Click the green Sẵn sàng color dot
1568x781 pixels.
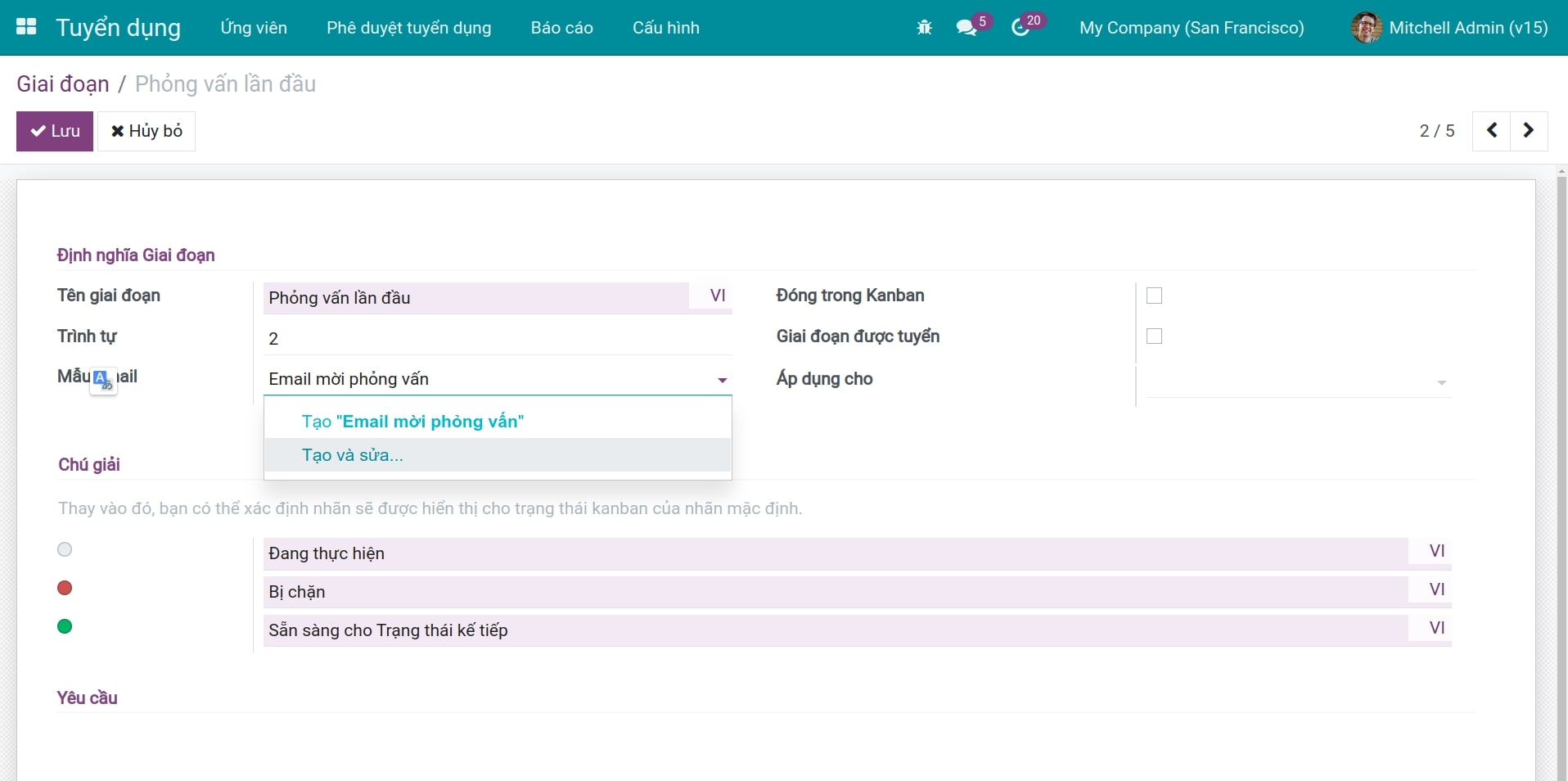point(64,626)
